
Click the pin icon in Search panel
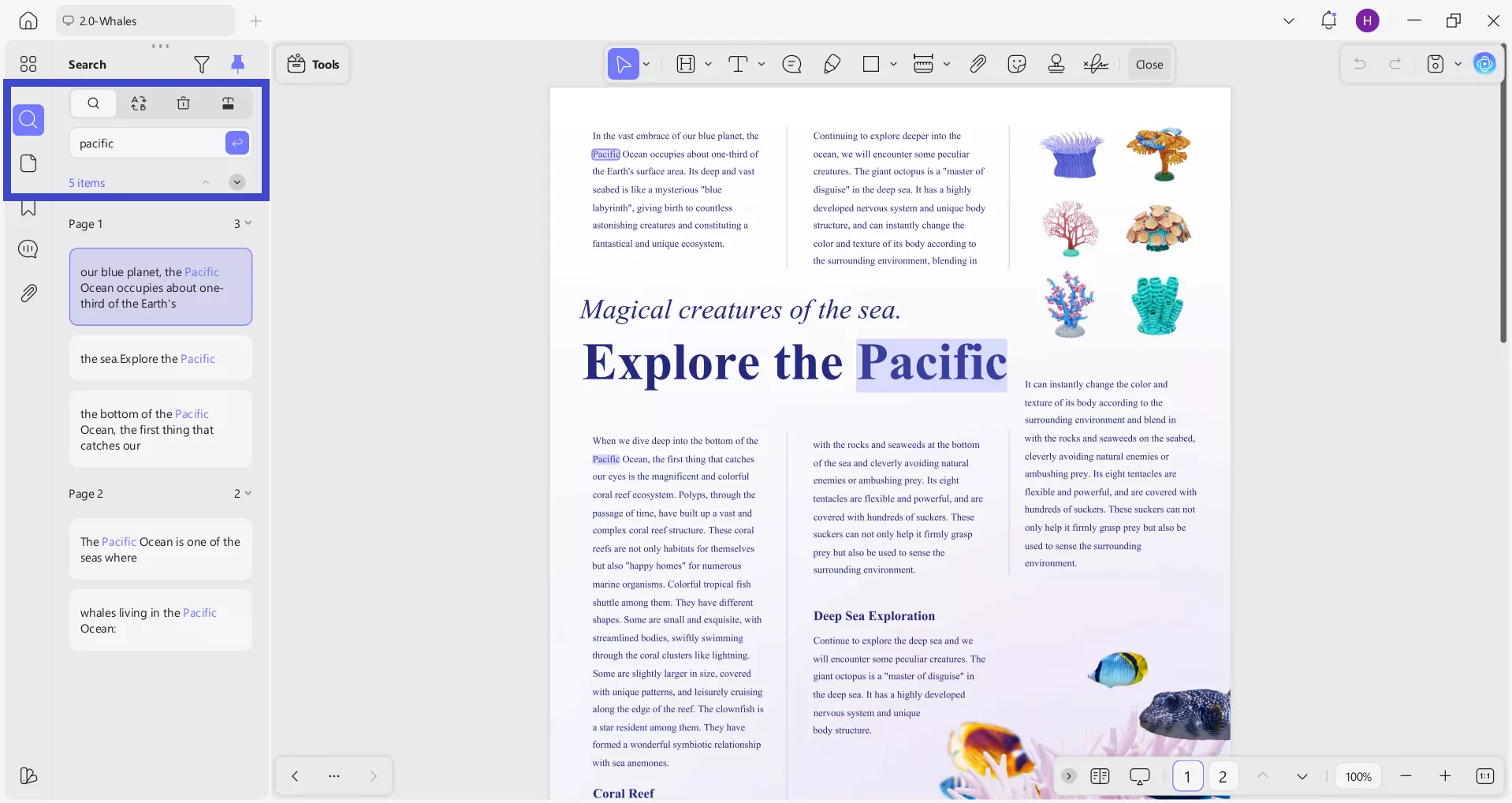pyautogui.click(x=237, y=64)
